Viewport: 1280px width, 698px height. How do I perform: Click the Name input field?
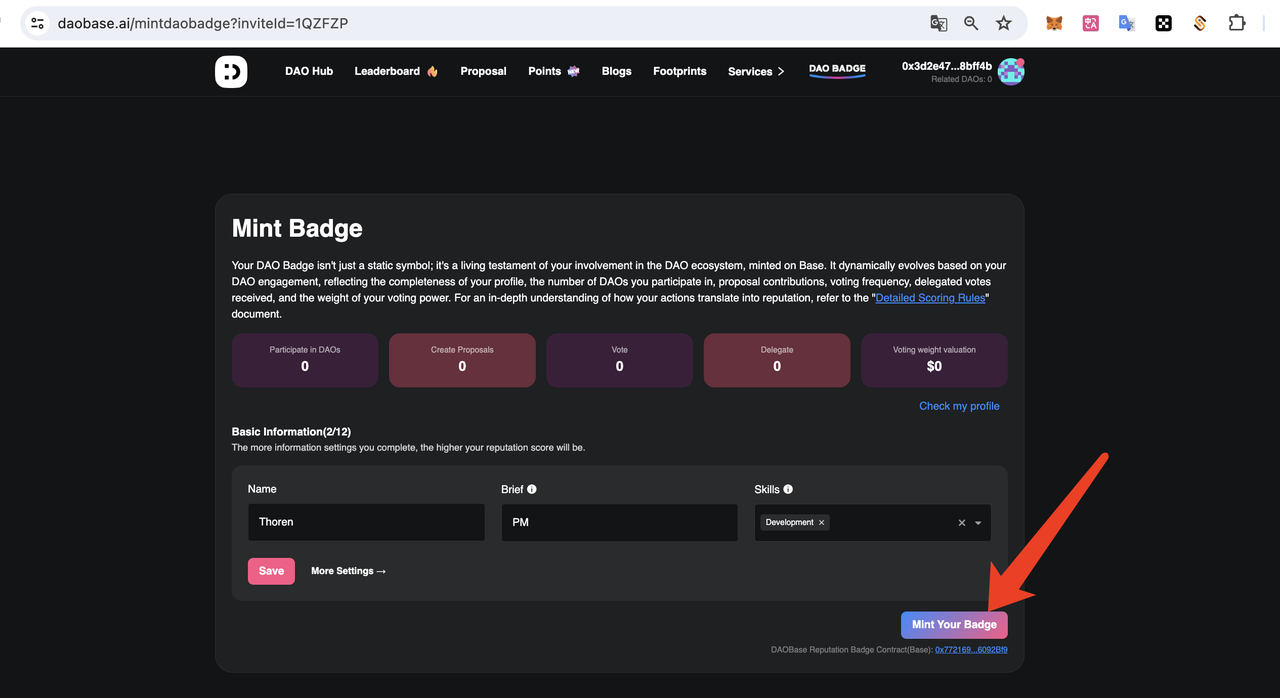click(366, 522)
